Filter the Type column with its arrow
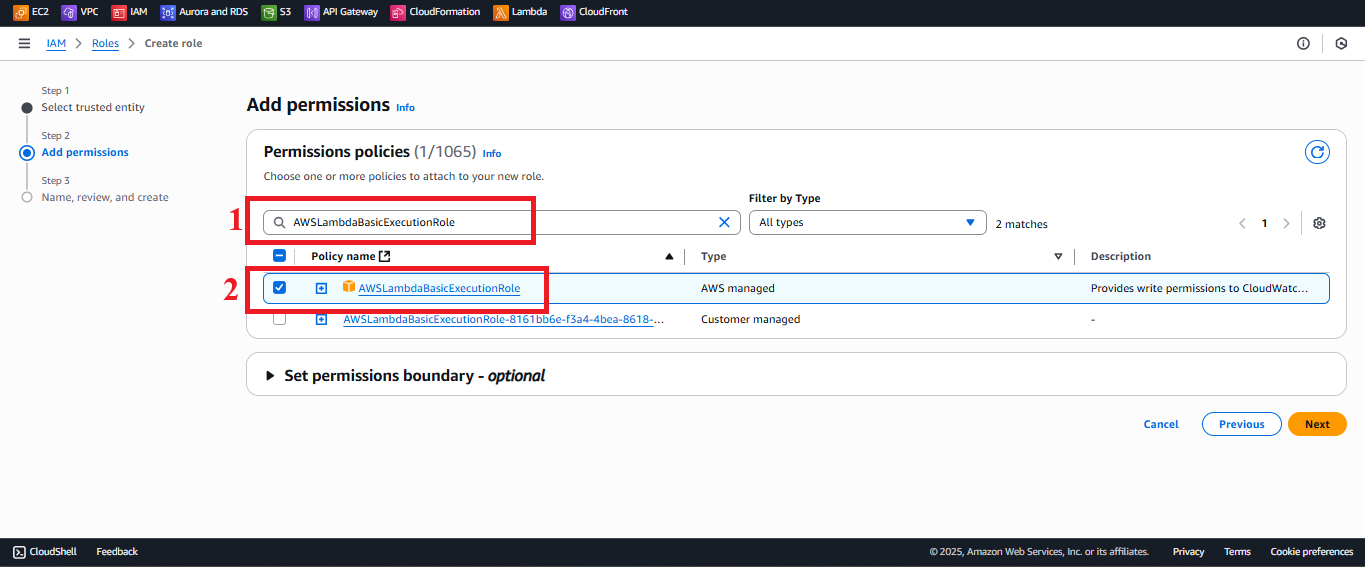The width and height of the screenshot is (1365, 567). [1058, 257]
